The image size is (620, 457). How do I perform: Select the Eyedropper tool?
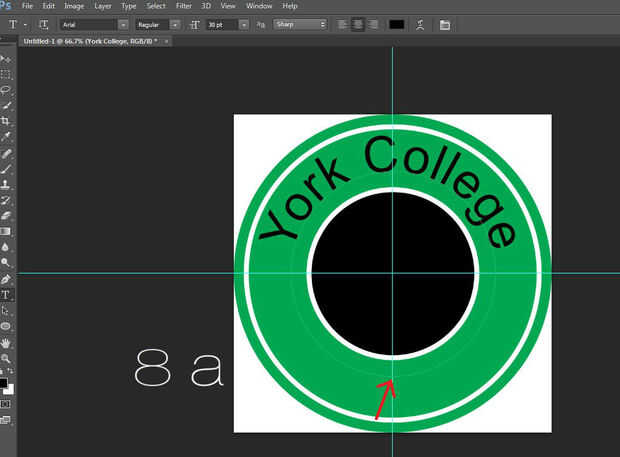click(x=6, y=136)
